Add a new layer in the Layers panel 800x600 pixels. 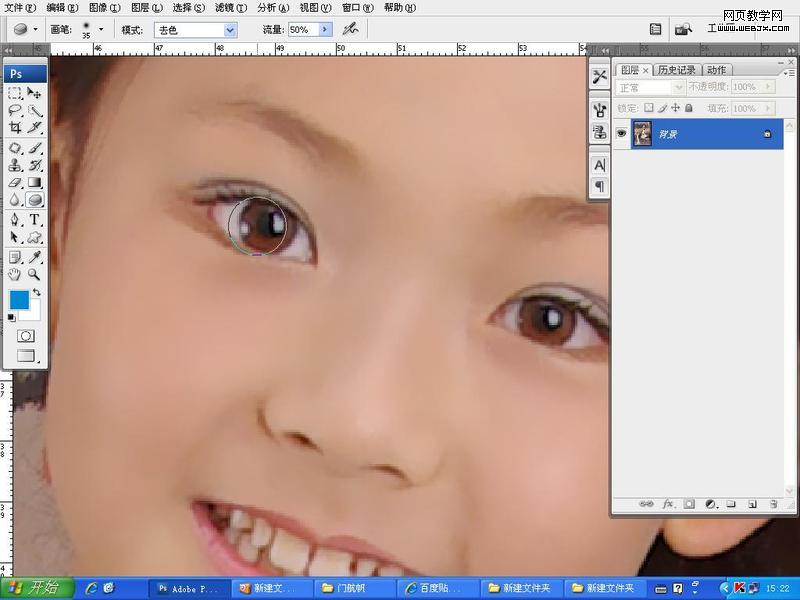(x=753, y=504)
